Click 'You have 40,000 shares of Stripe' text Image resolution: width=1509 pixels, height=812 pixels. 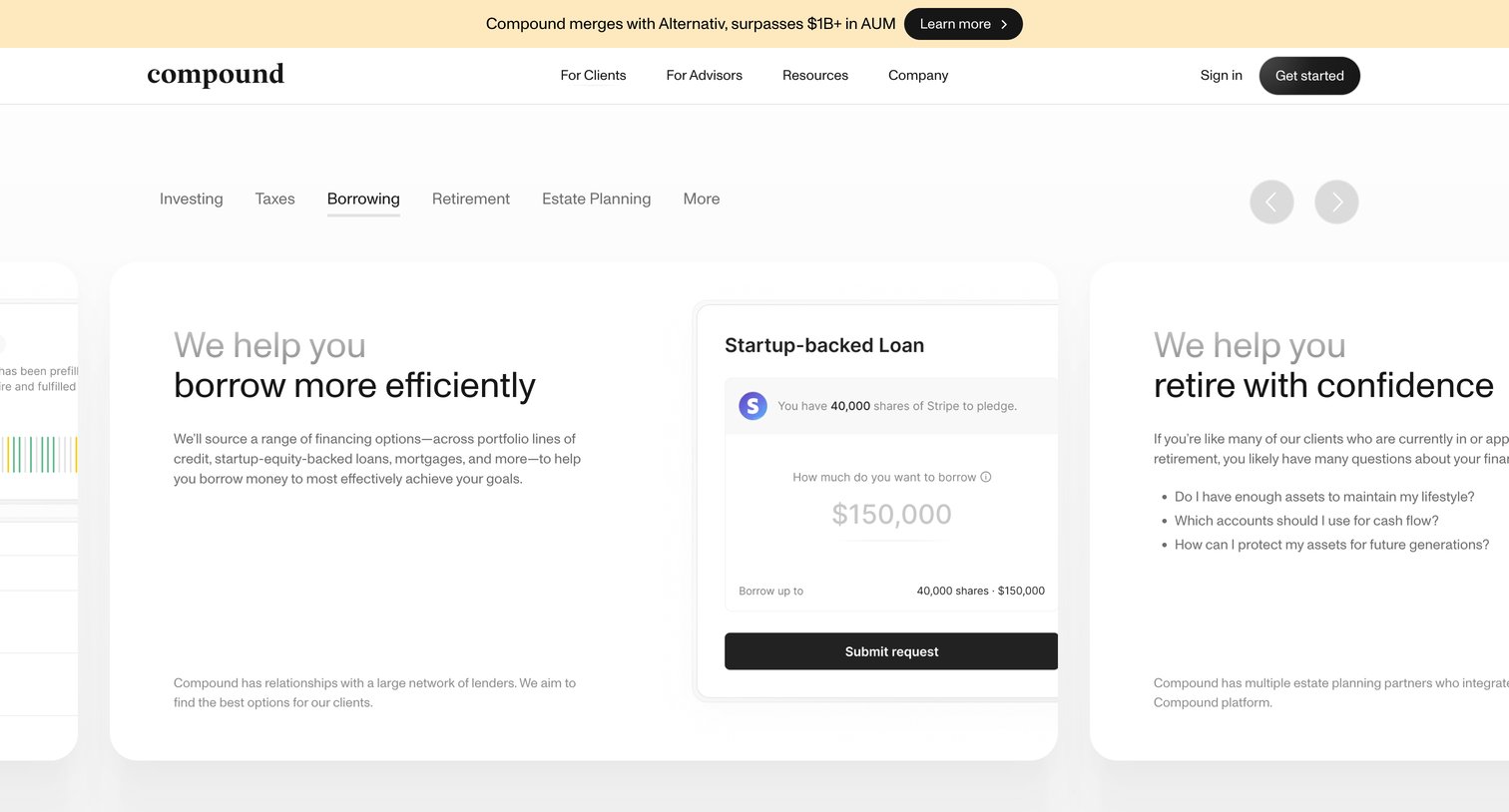click(x=897, y=406)
